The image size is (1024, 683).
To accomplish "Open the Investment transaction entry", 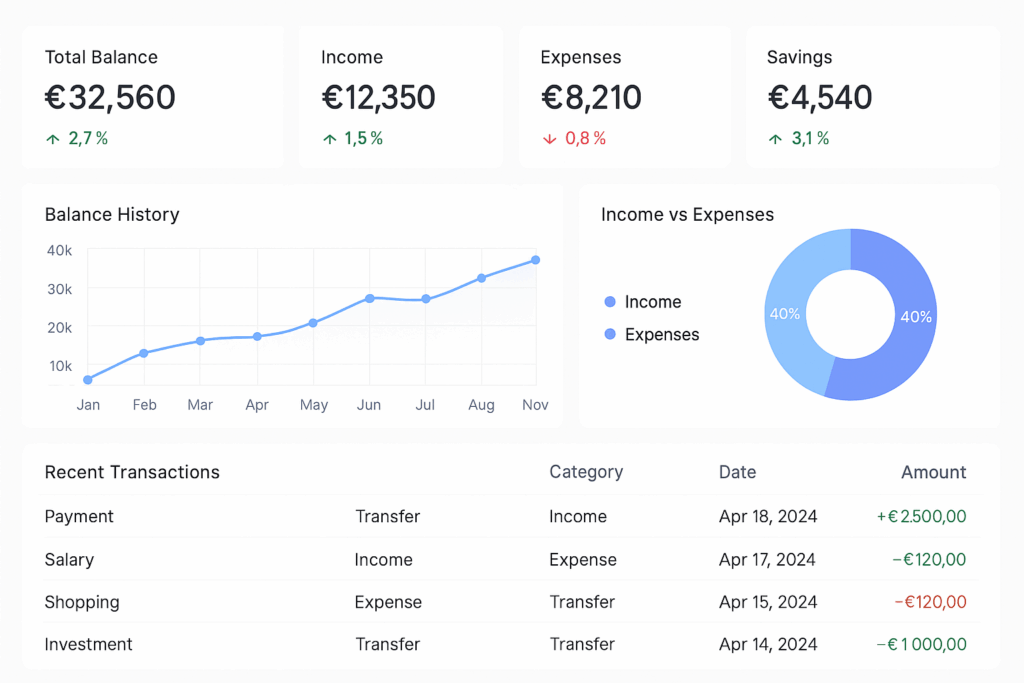I will point(88,644).
